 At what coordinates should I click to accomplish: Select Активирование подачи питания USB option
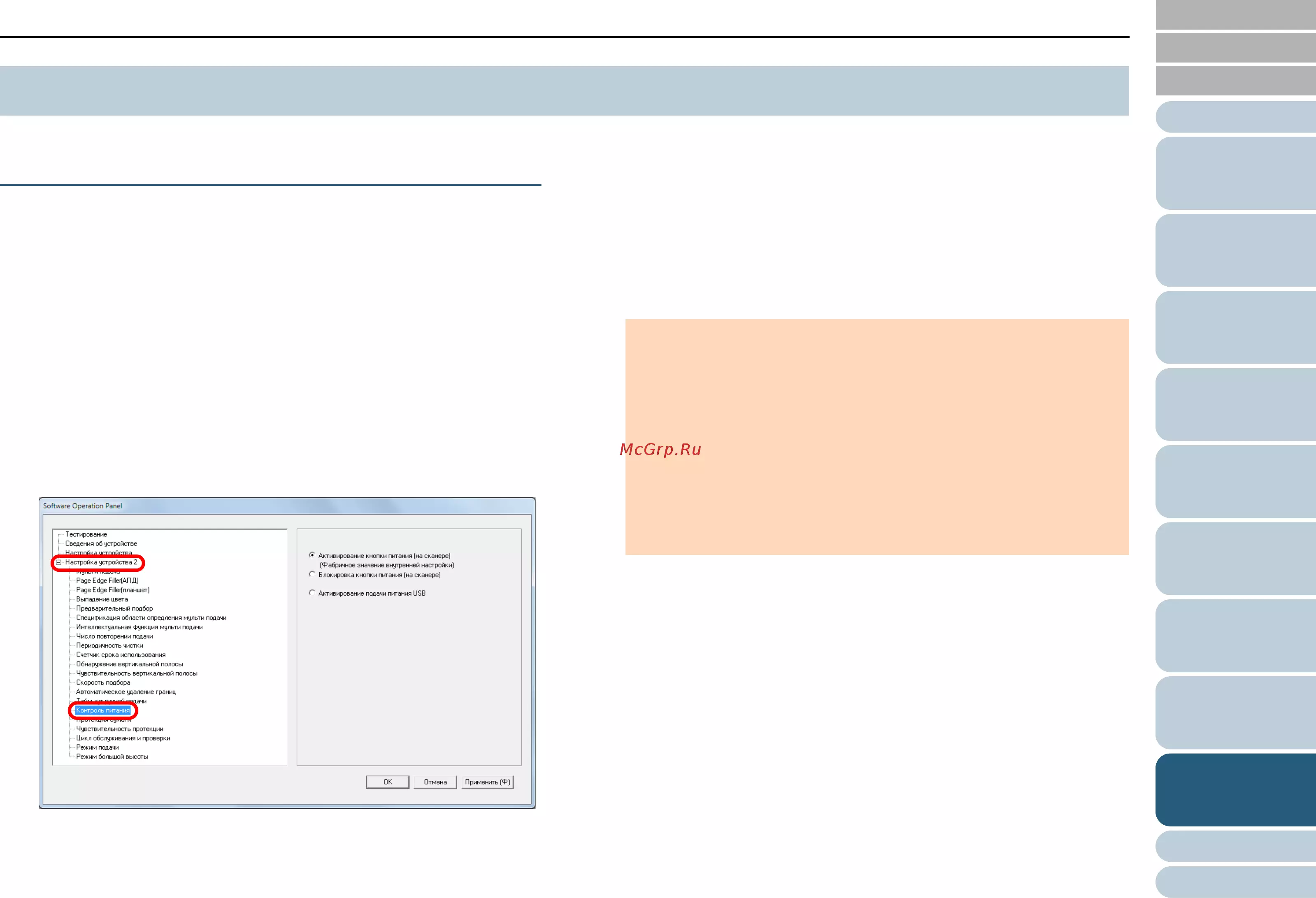tap(312, 593)
